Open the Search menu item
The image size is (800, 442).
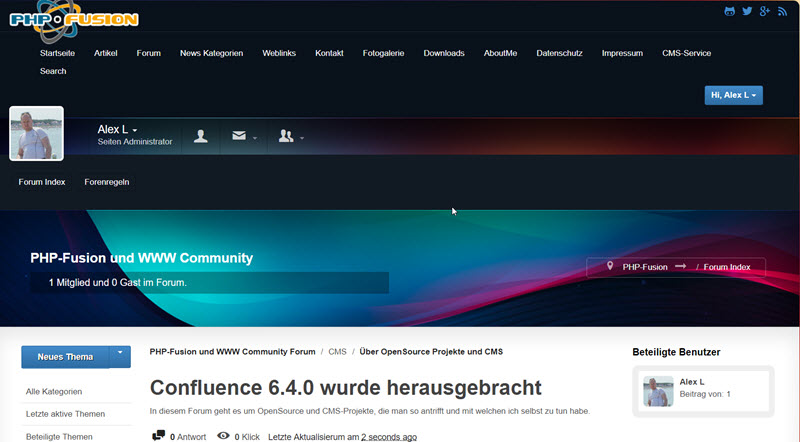click(x=53, y=71)
